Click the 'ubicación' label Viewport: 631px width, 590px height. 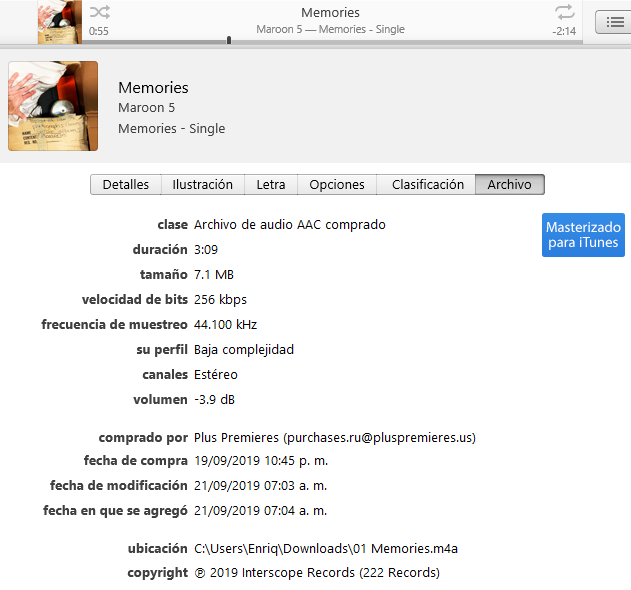[x=158, y=549]
